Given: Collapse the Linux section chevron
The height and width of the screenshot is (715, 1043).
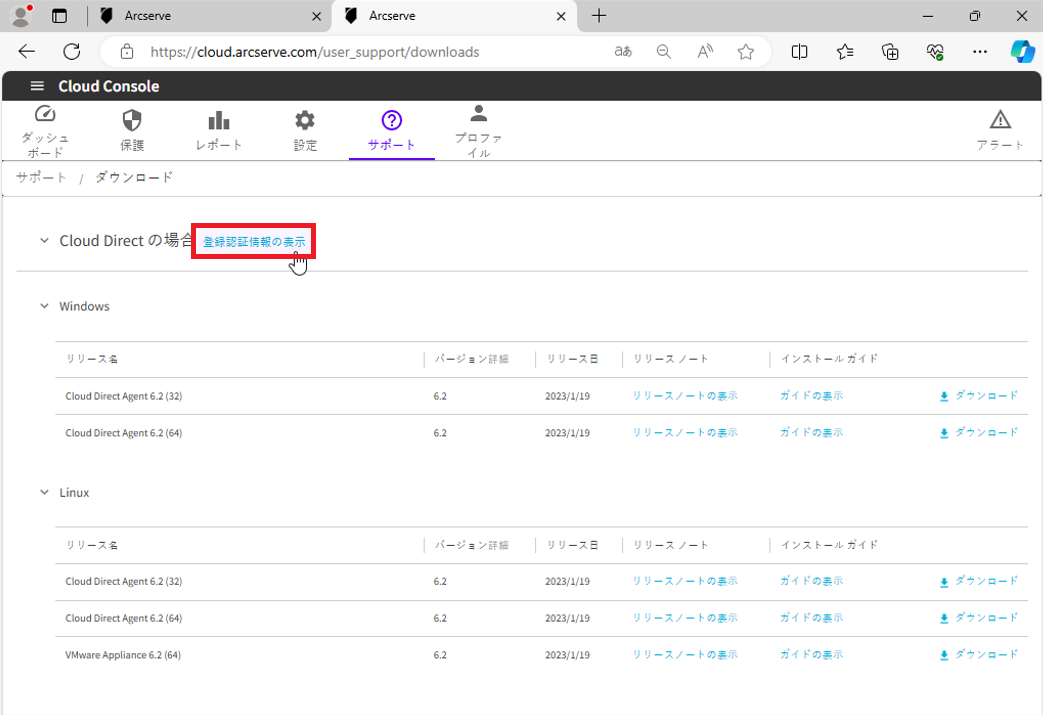Looking at the screenshot, I should tap(44, 493).
